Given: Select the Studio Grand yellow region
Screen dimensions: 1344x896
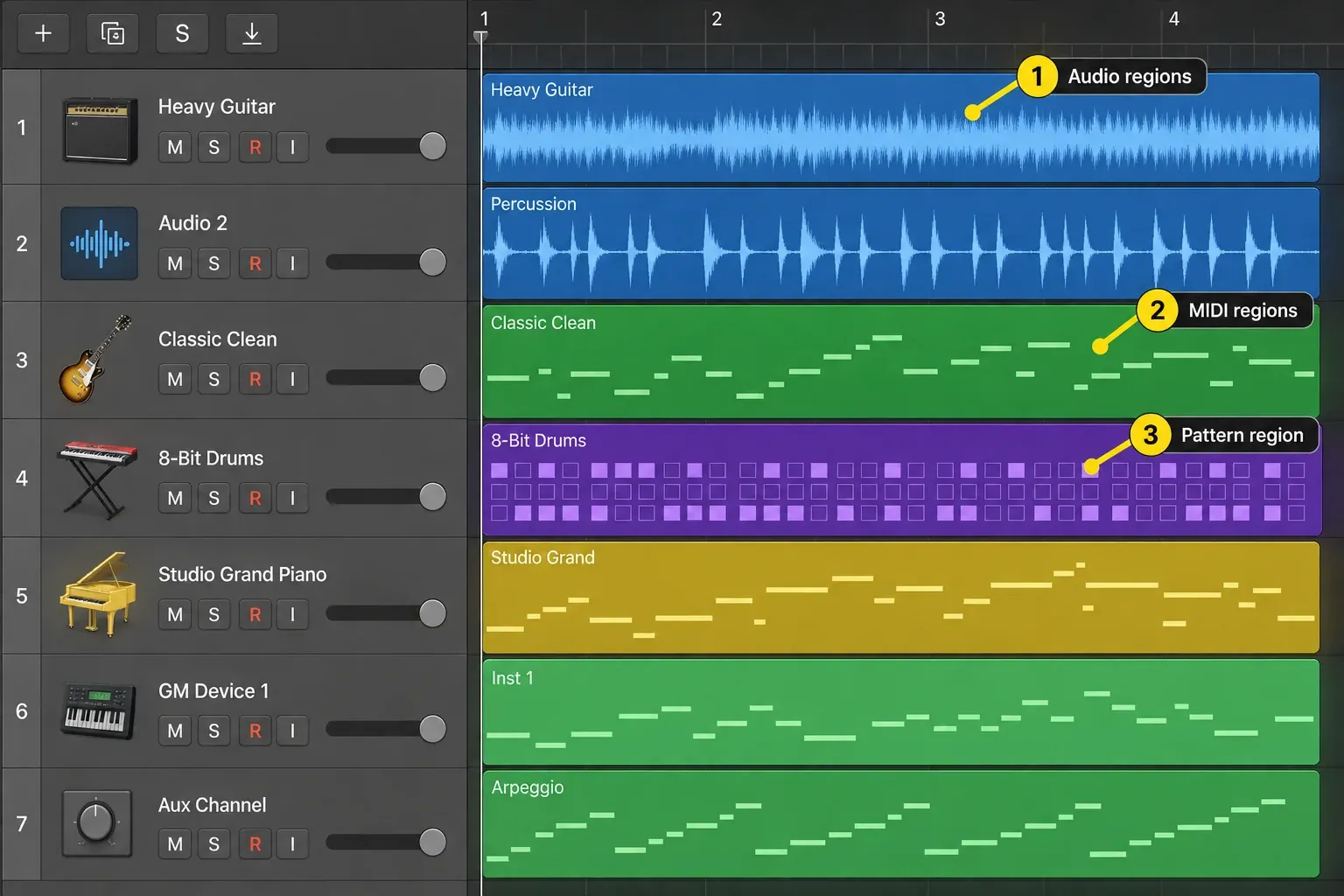Looking at the screenshot, I should [900, 598].
